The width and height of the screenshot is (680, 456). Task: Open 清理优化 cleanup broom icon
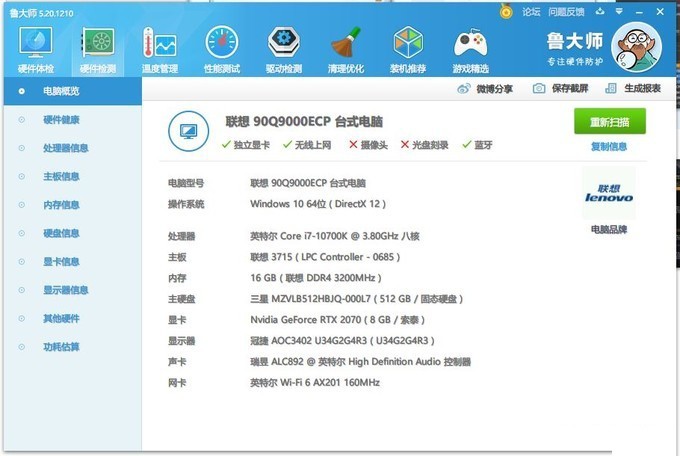pos(346,49)
